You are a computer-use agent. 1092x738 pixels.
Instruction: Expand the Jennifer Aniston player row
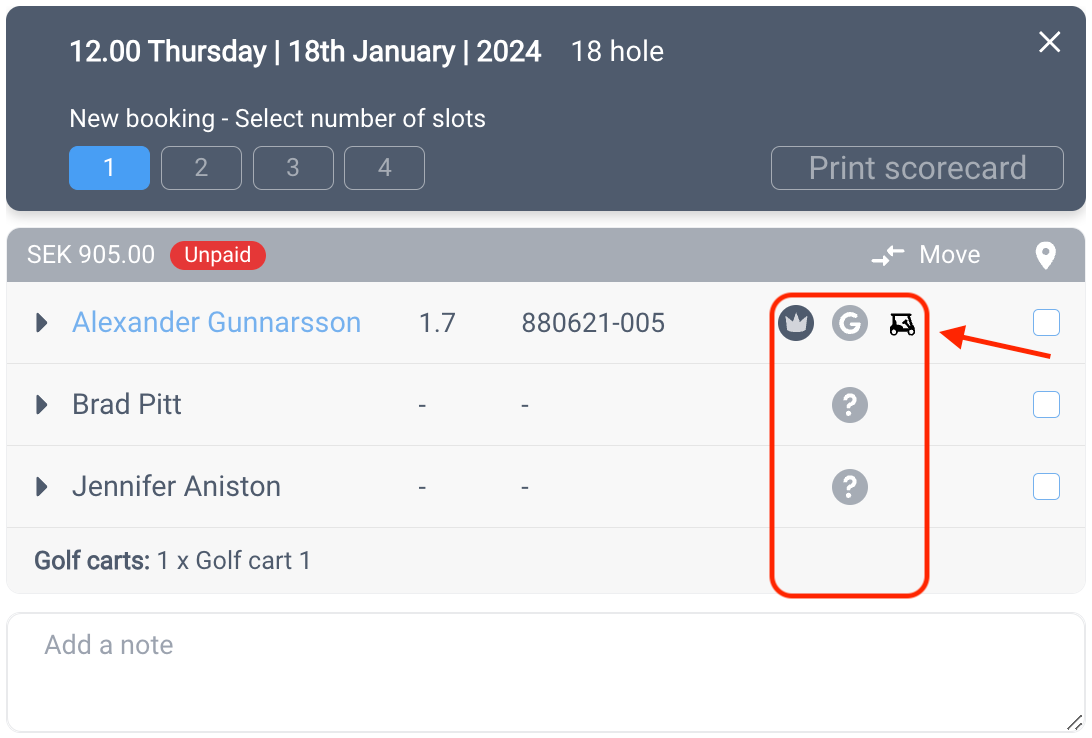[42, 487]
